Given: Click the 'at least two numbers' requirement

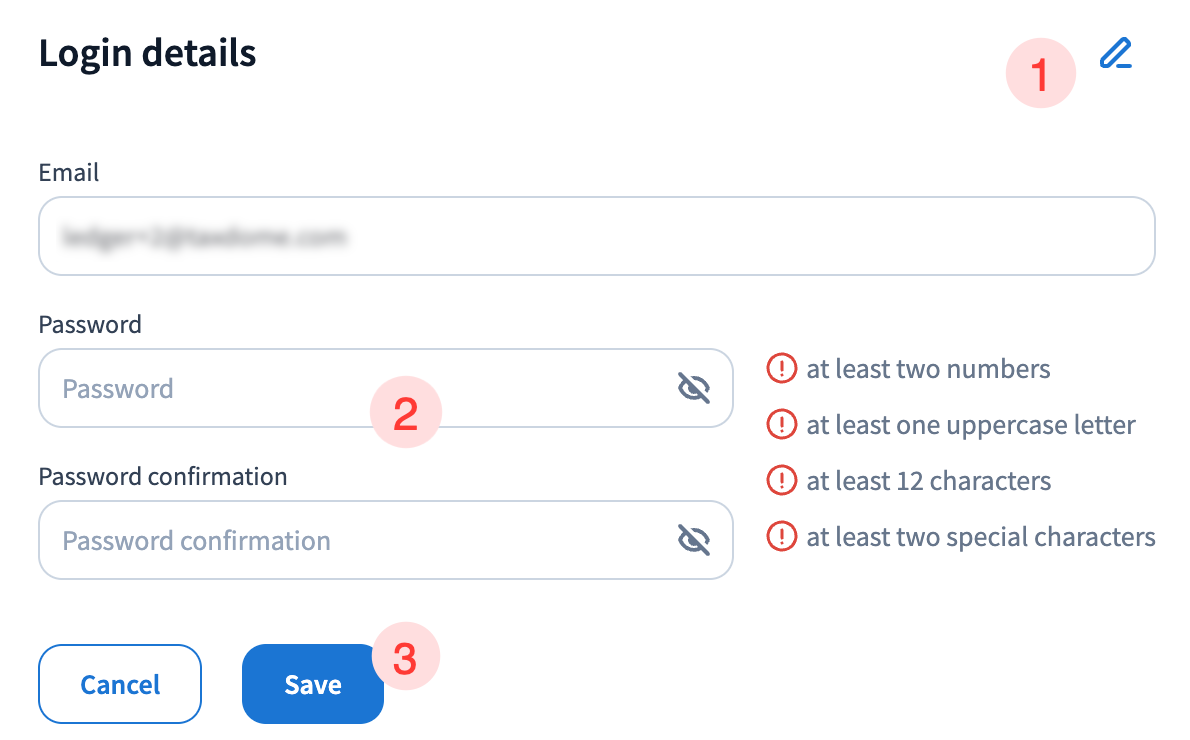Looking at the screenshot, I should [928, 369].
